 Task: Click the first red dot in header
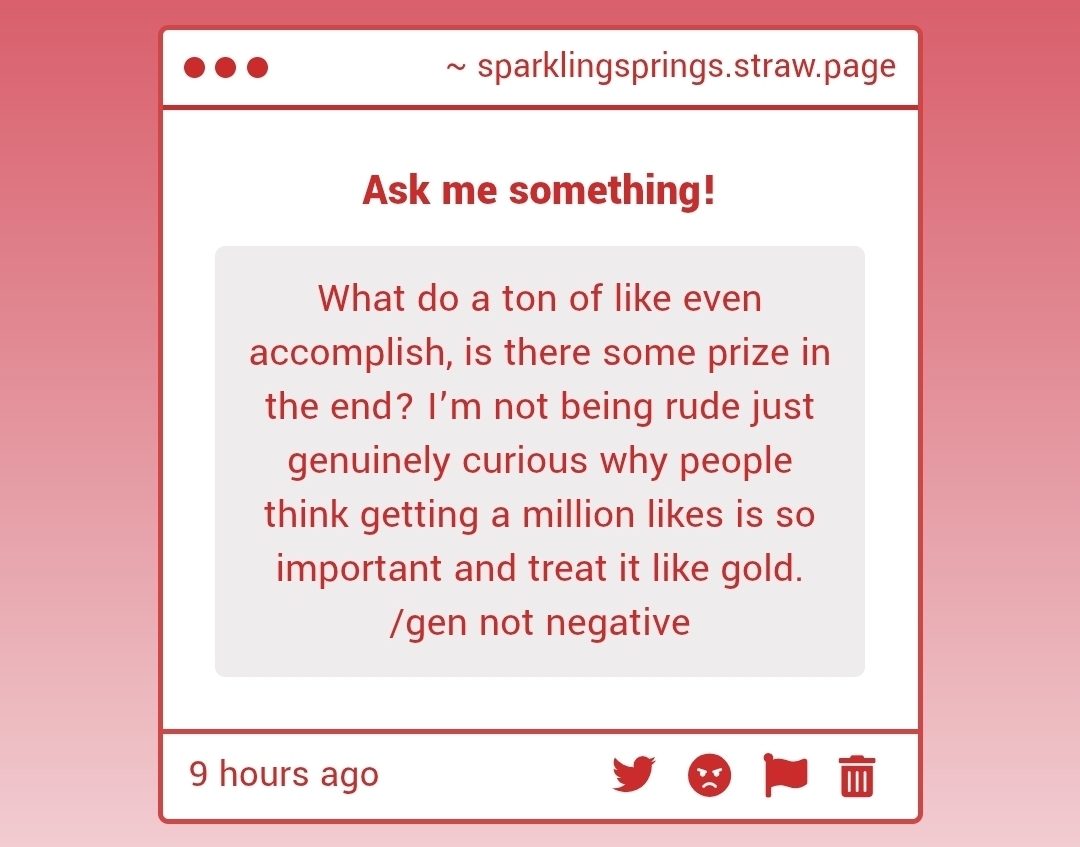coord(195,68)
